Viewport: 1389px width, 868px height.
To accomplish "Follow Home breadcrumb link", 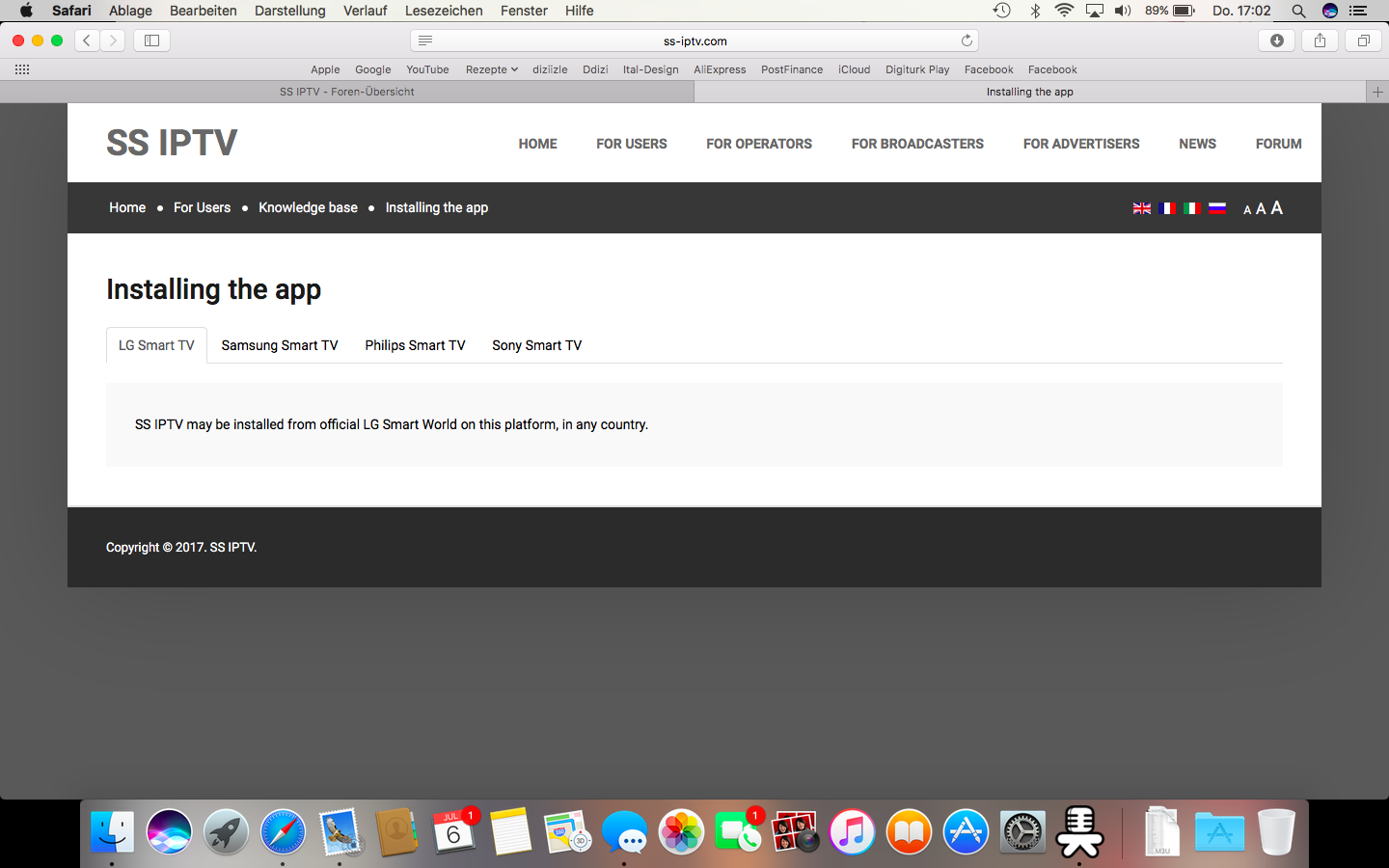I will [127, 207].
